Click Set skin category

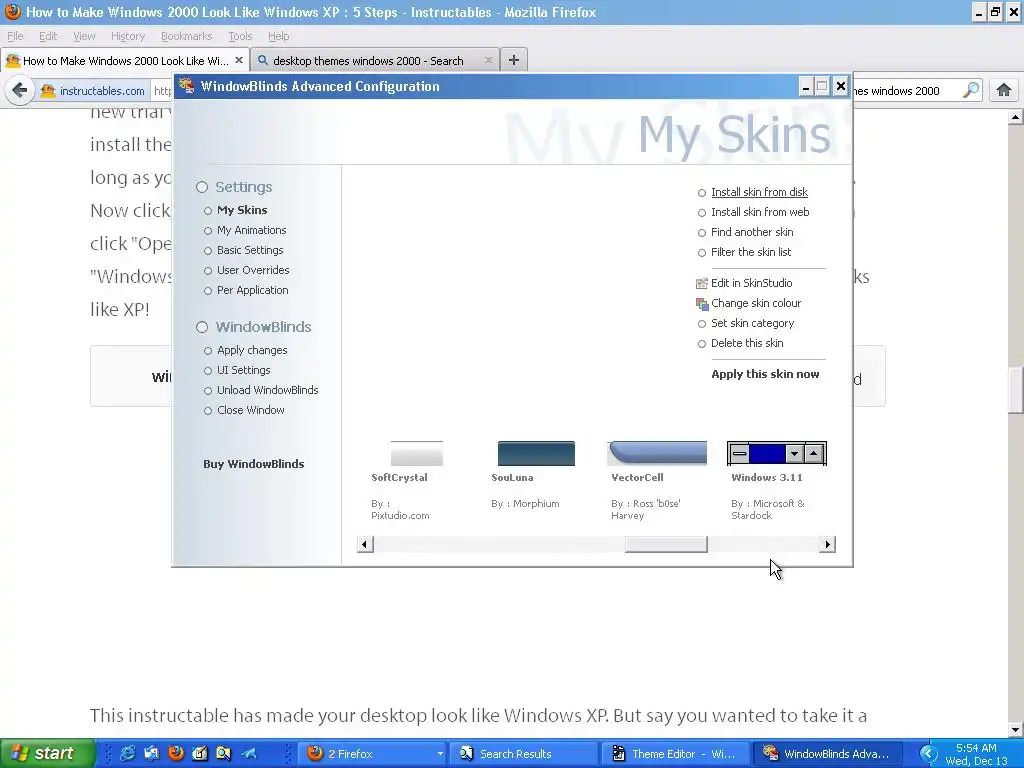752,323
